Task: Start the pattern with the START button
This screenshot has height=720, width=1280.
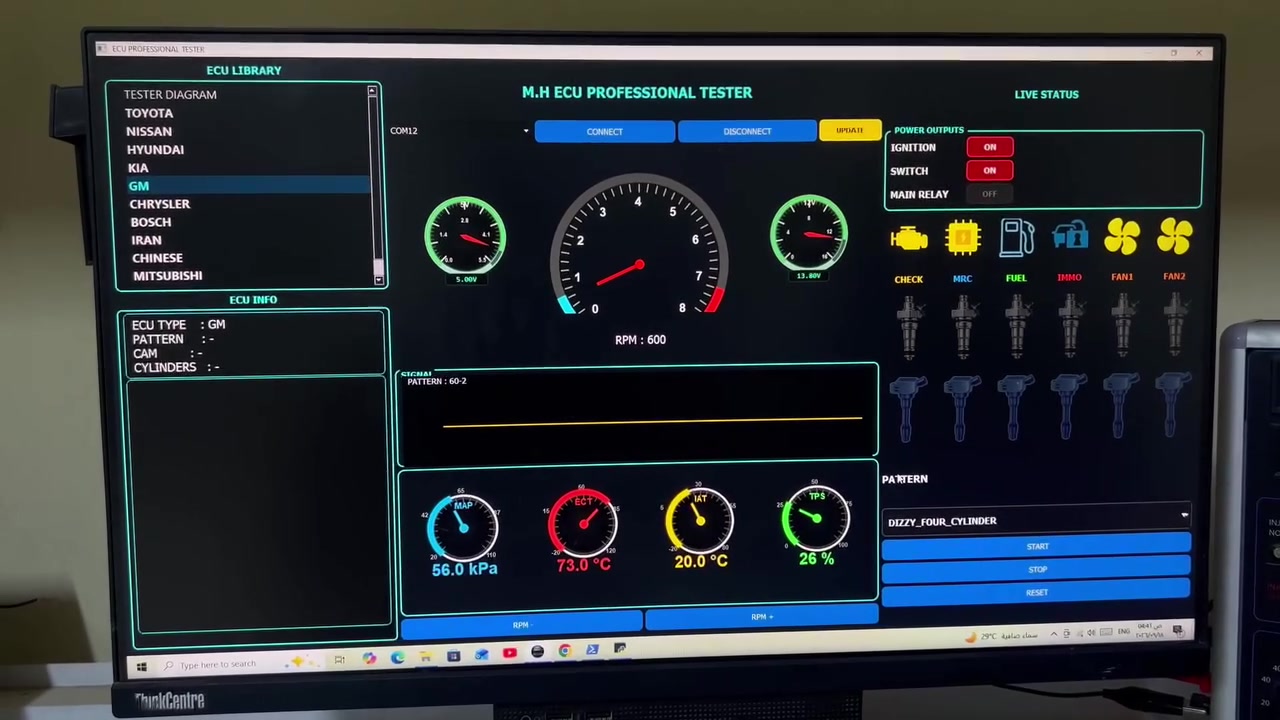Action: coord(1037,546)
